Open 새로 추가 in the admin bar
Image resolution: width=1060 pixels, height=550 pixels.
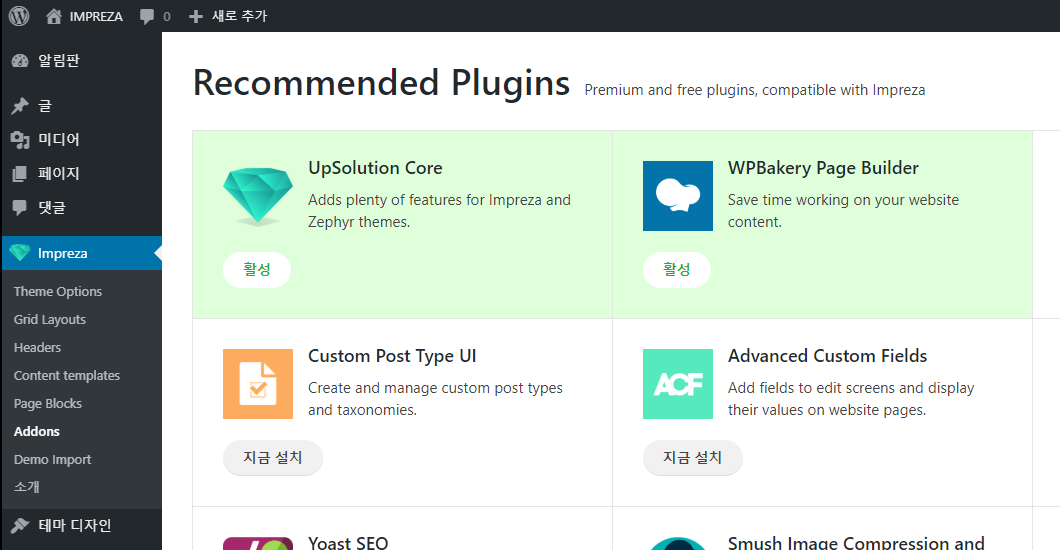(x=228, y=16)
